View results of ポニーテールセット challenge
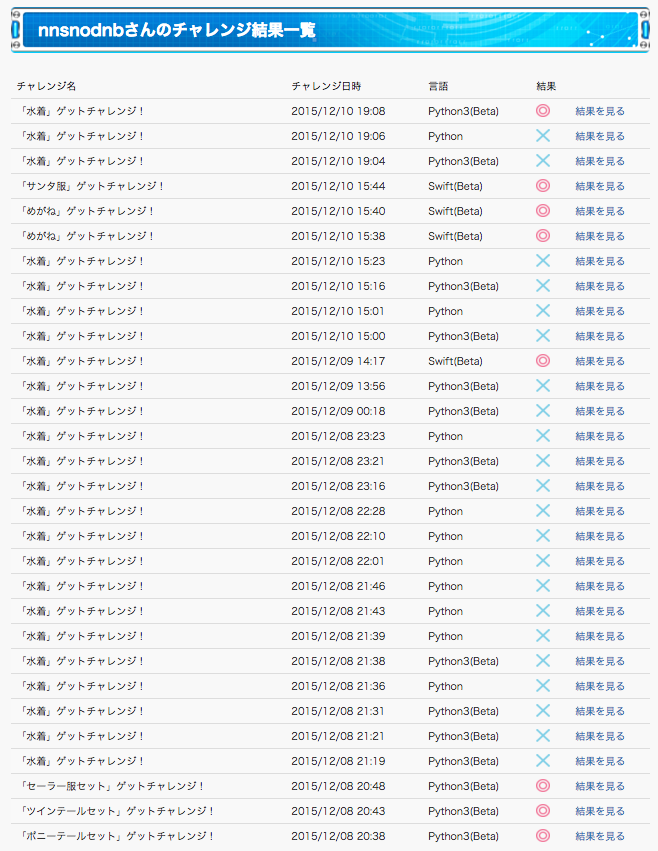This screenshot has height=851, width=658. [600, 836]
